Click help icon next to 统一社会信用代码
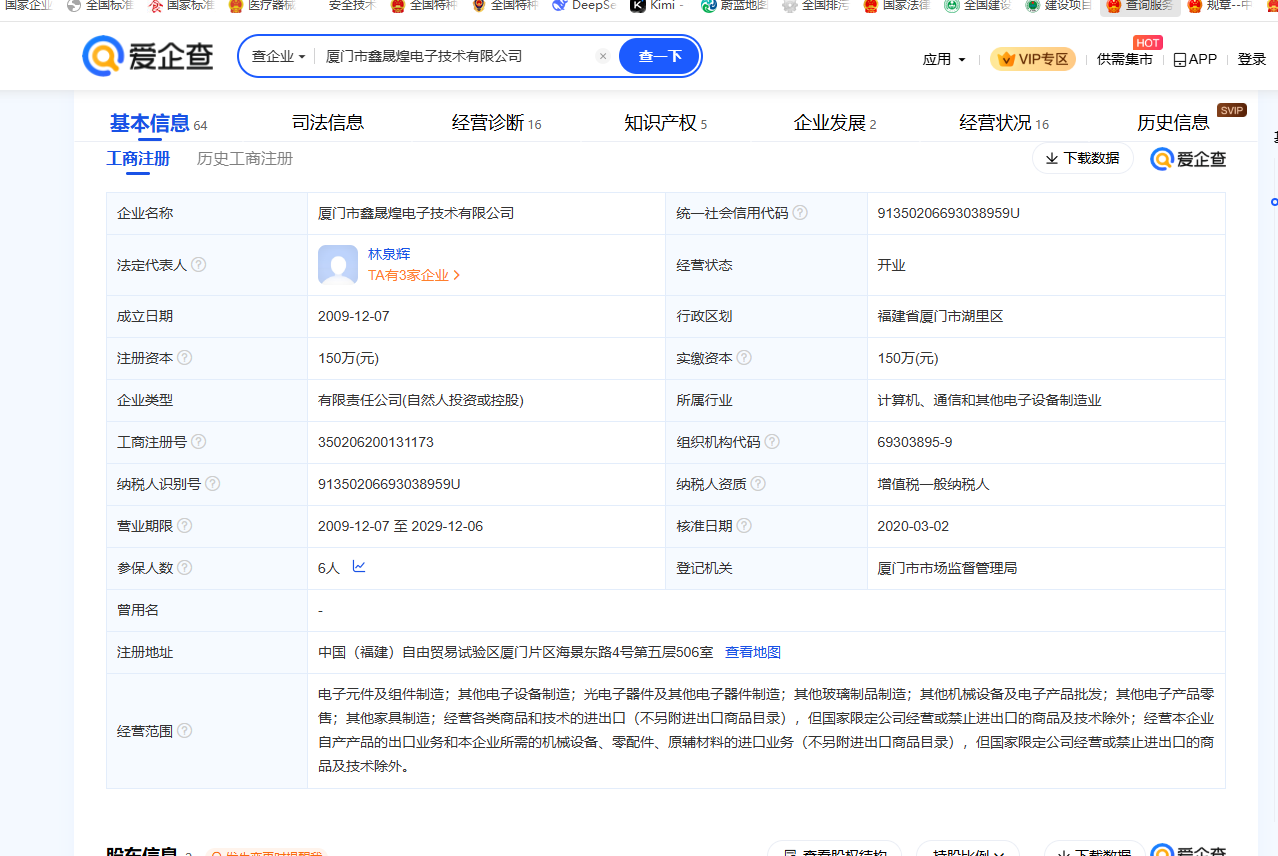Viewport: 1278px width, 856px height. point(800,213)
